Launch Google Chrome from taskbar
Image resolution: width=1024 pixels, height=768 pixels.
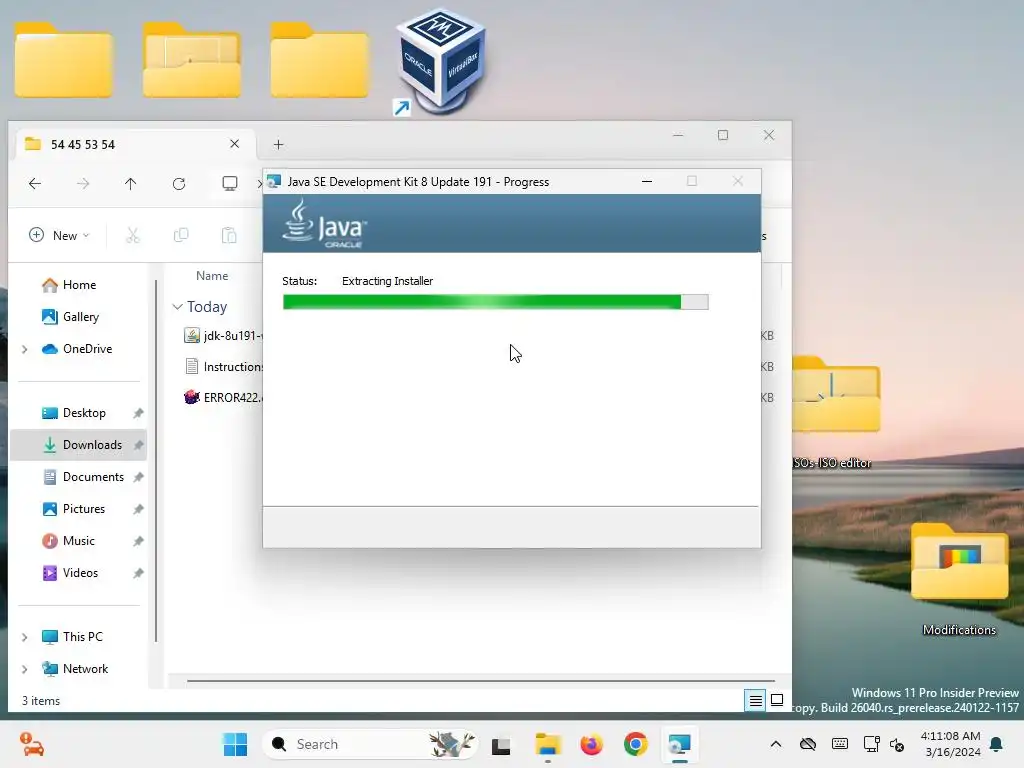tap(635, 744)
